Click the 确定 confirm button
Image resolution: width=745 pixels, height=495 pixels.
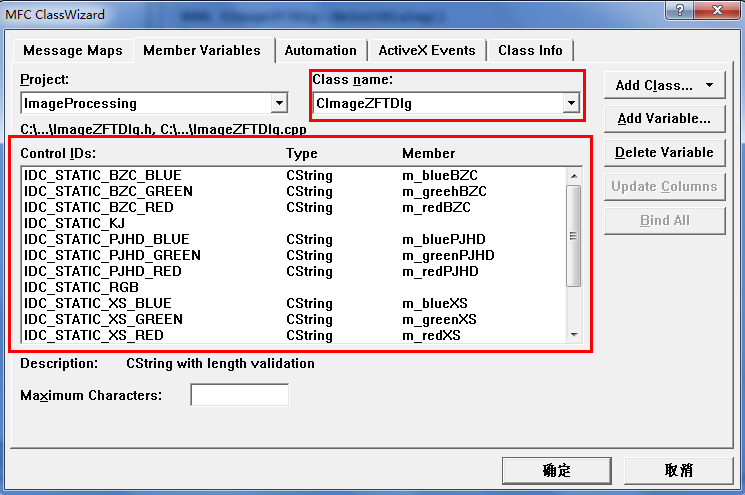(556, 470)
